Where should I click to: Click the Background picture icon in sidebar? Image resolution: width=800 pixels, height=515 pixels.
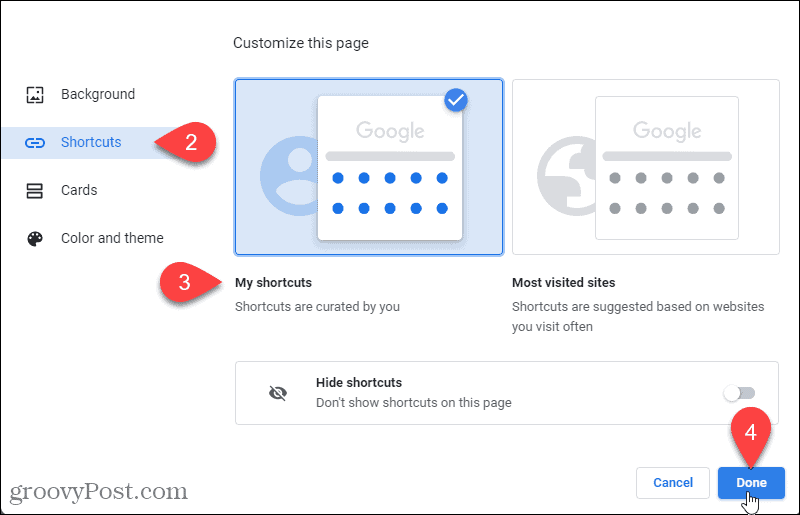(x=35, y=94)
